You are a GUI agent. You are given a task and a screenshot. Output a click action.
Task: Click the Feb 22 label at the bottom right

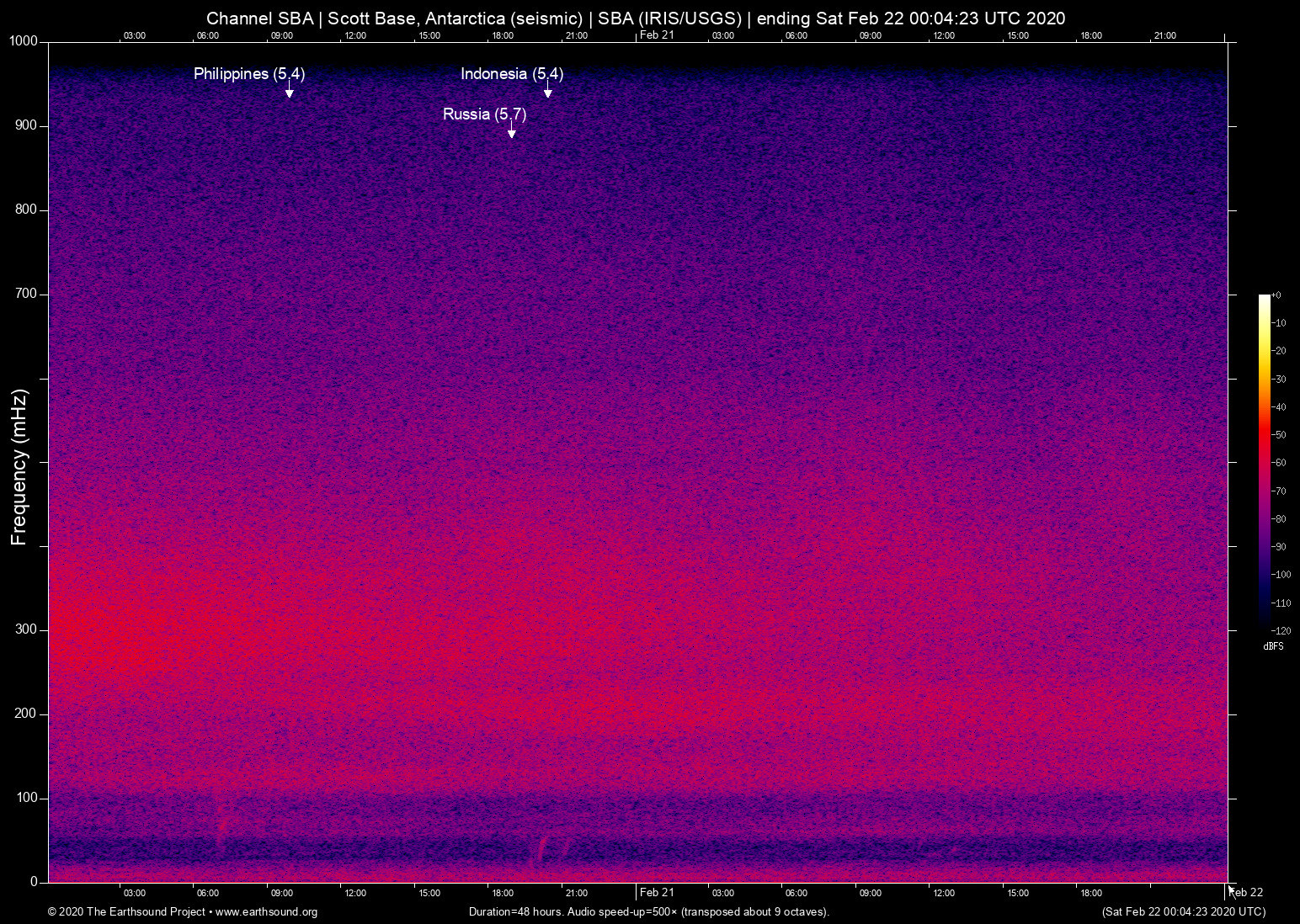1248,892
